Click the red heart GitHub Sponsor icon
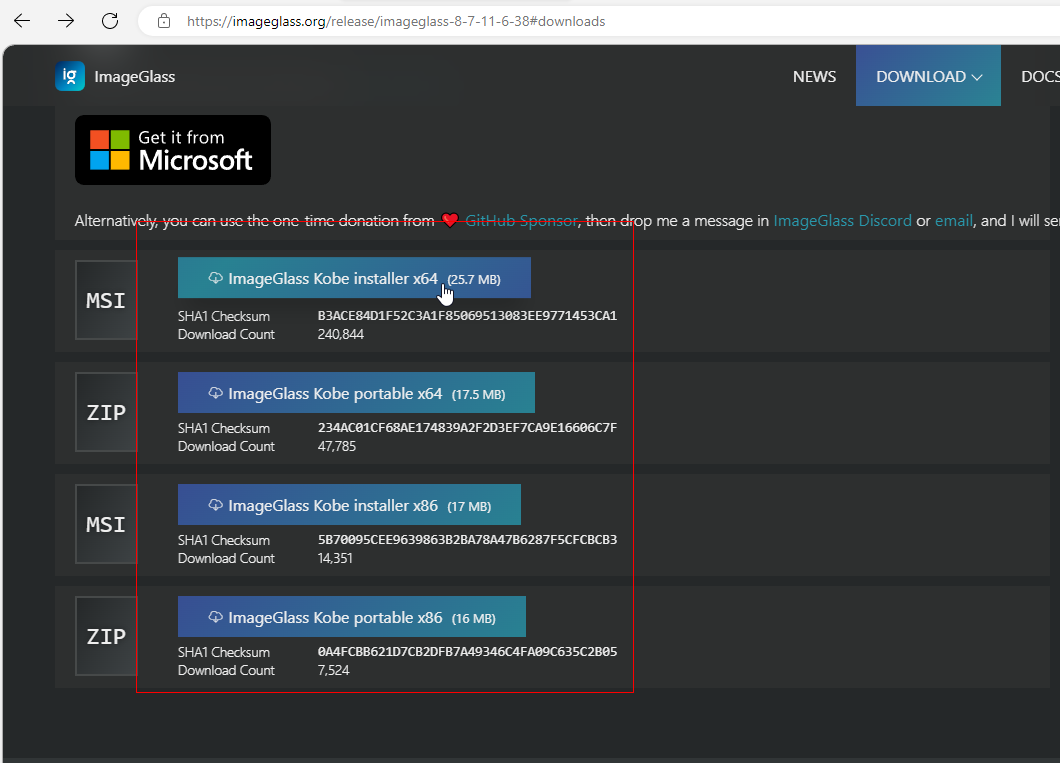 (450, 221)
